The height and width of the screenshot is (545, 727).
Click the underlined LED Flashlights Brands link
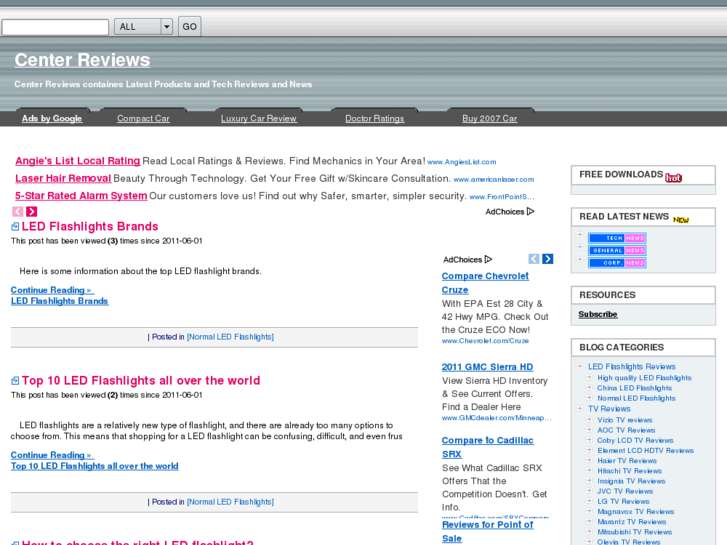pos(60,301)
